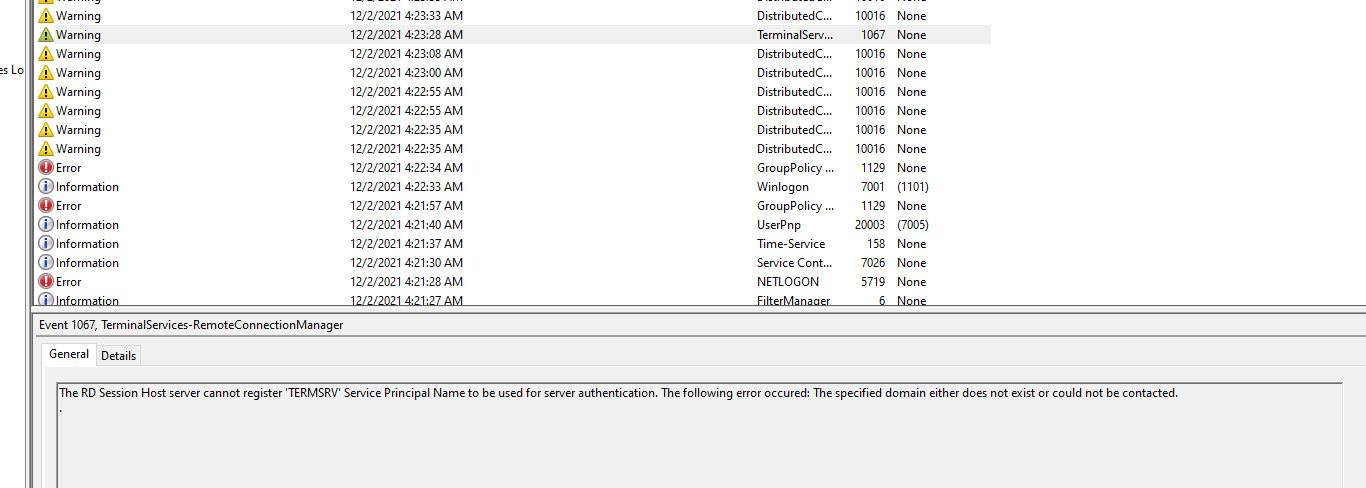This screenshot has width=1366, height=488.
Task: Click the warning icon of the 4:23:08 AM event
Action: (46, 54)
